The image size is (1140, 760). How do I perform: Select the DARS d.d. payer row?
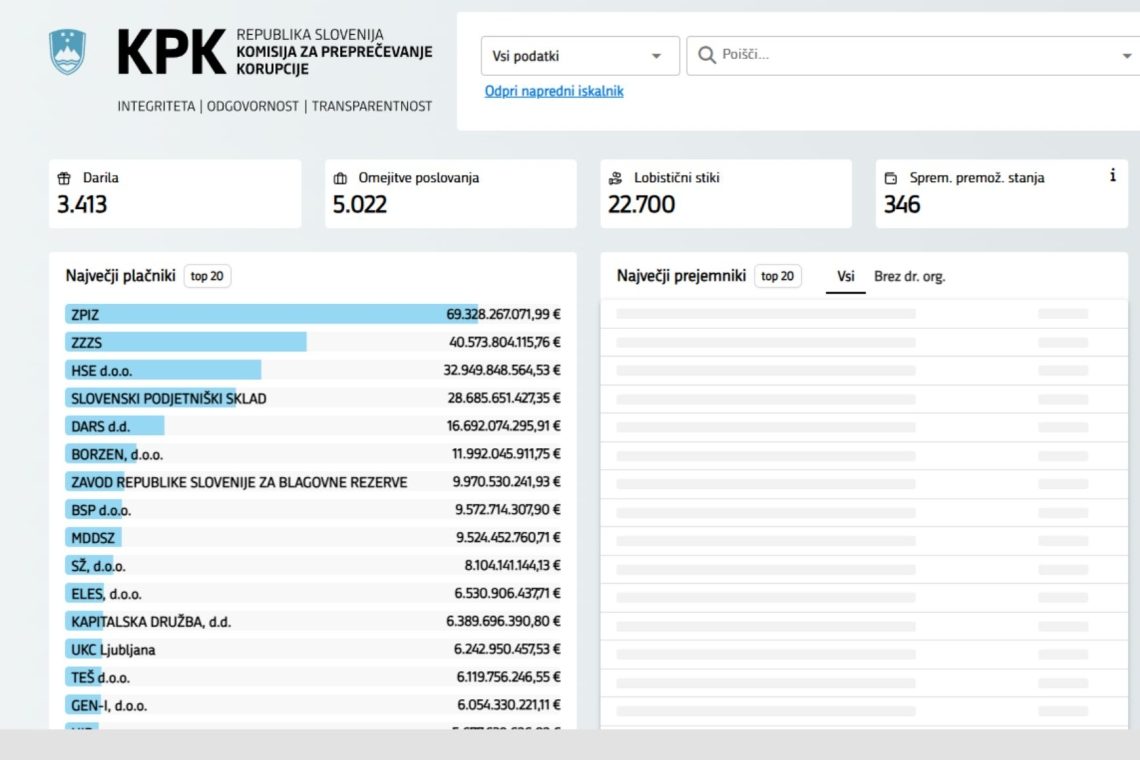(313, 426)
